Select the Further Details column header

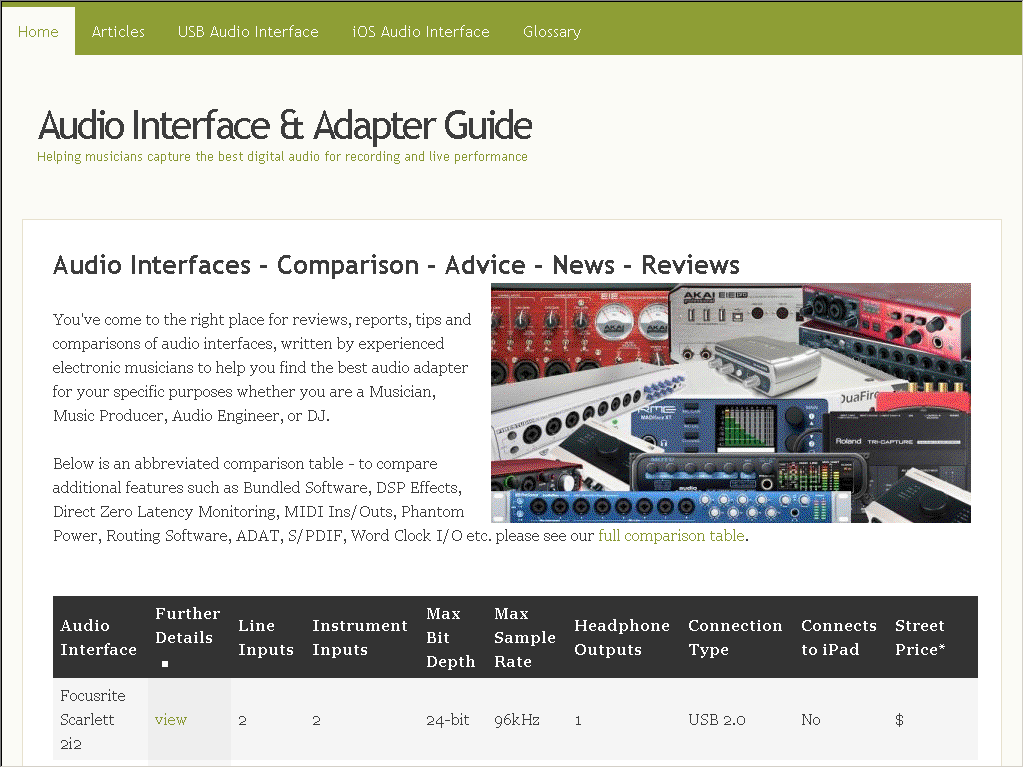[187, 637]
